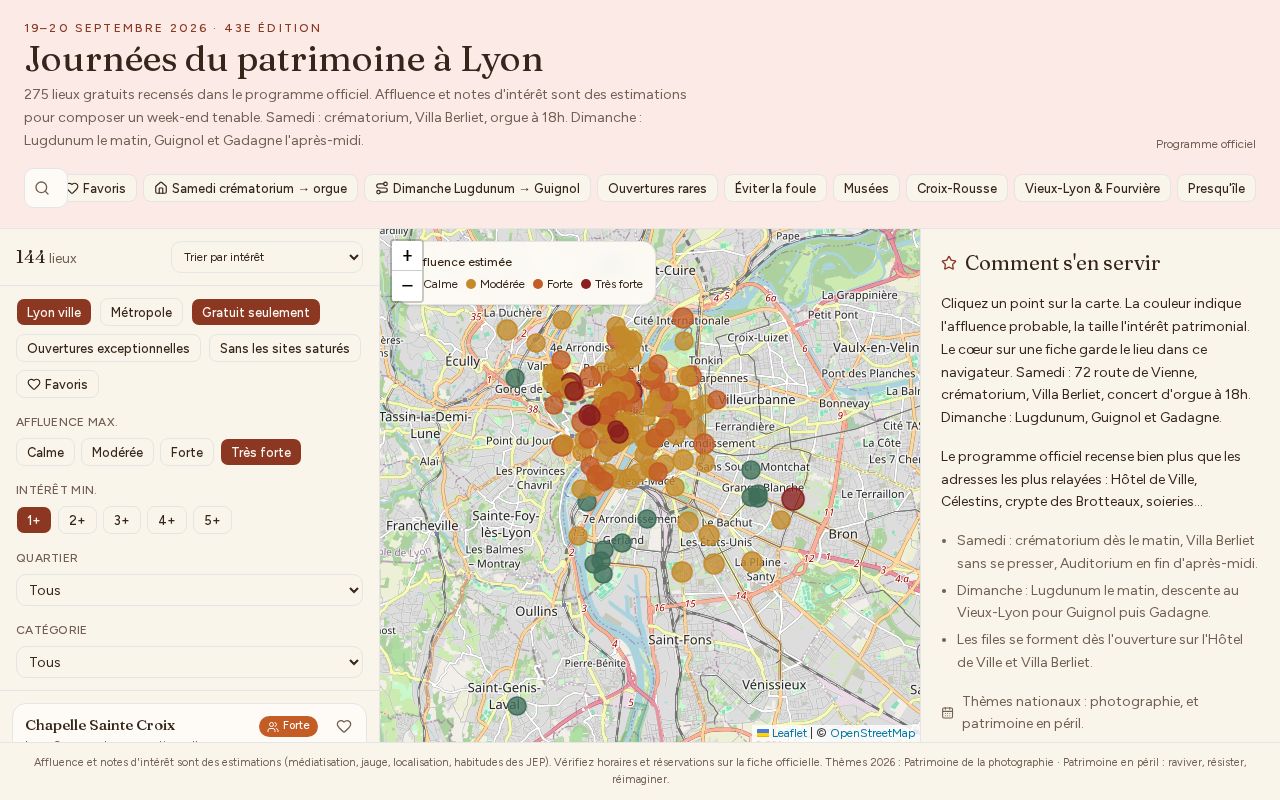Select the Dimanche Lugdunum → Guignol preset

point(477,188)
